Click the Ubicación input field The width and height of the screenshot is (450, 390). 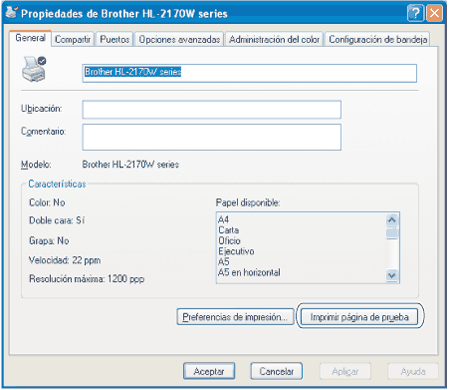pos(212,110)
